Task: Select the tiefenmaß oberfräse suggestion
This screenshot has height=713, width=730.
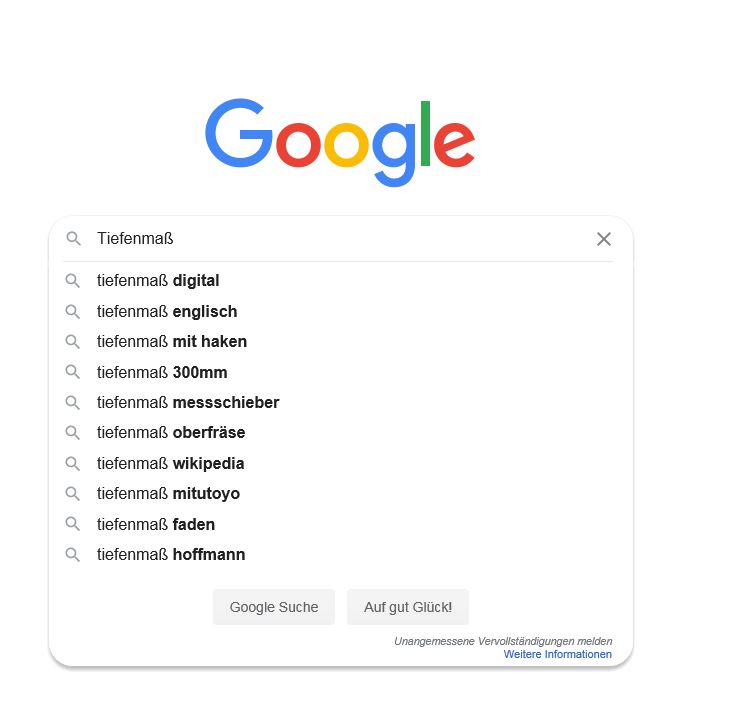Action: (x=339, y=433)
